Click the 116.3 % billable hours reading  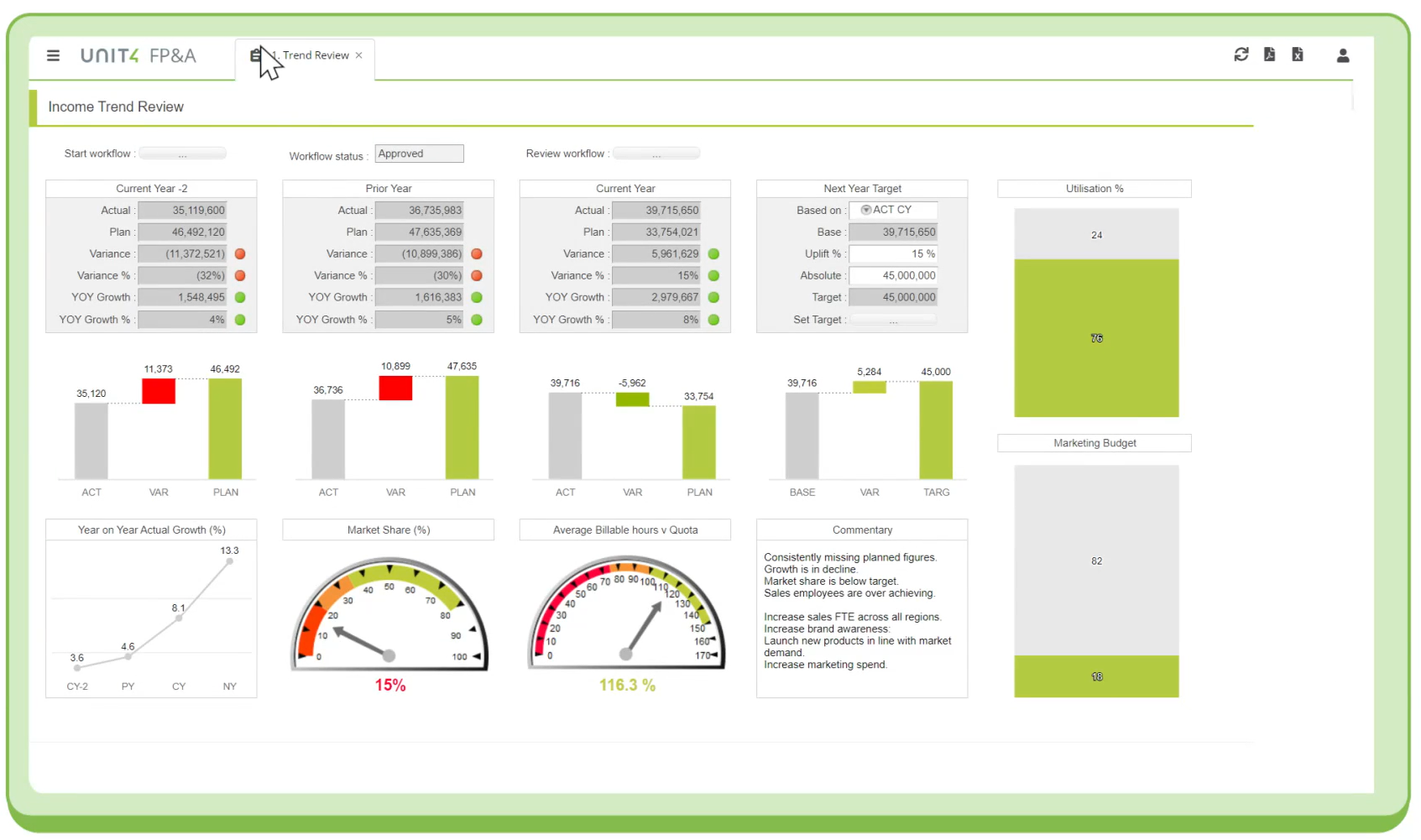[x=627, y=686]
